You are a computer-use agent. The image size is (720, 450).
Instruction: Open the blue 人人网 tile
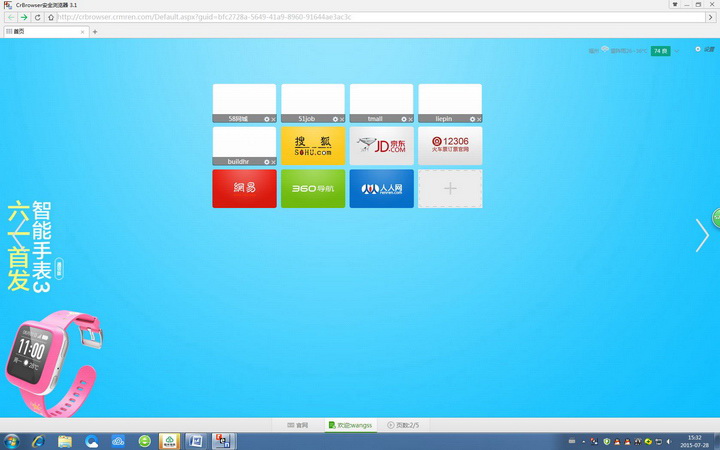coord(381,189)
